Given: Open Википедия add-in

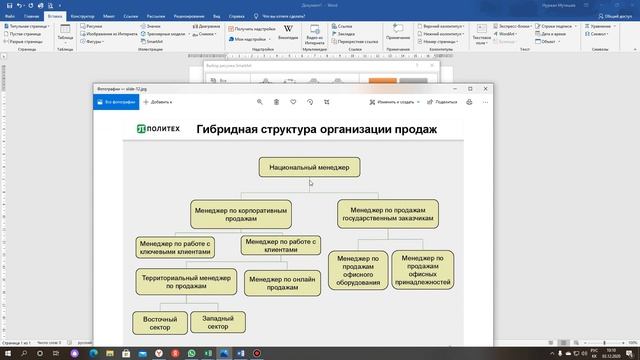Looking at the screenshot, I should coord(288,32).
